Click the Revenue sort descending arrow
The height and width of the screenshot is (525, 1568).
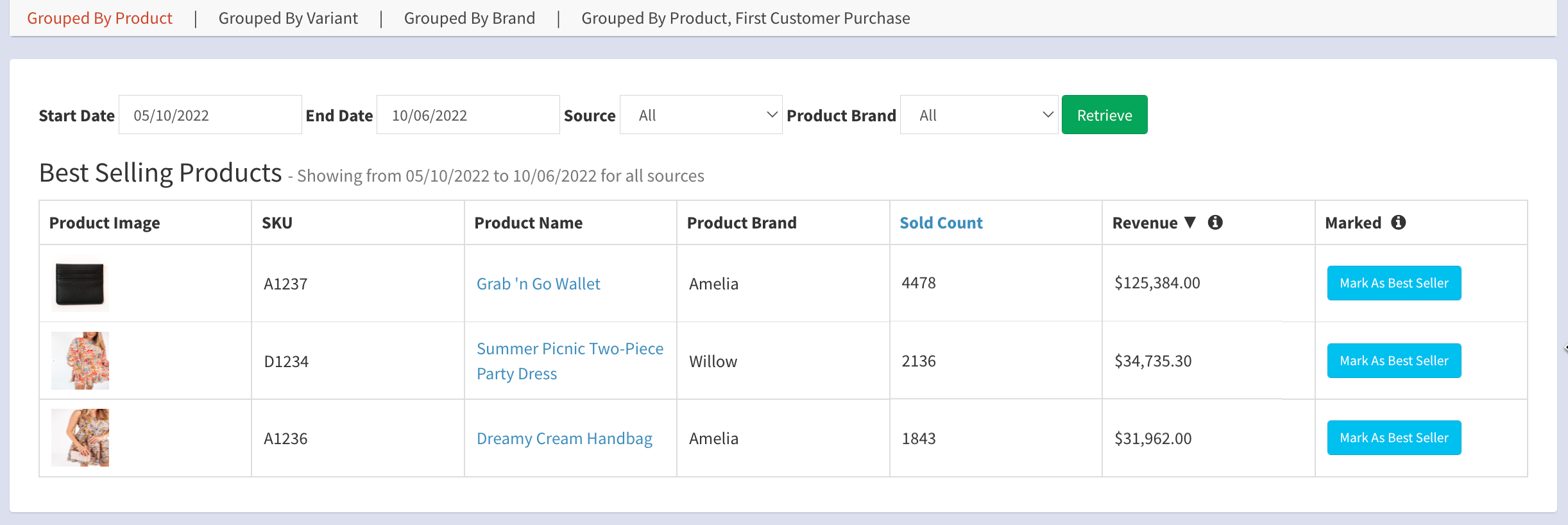(x=1190, y=222)
